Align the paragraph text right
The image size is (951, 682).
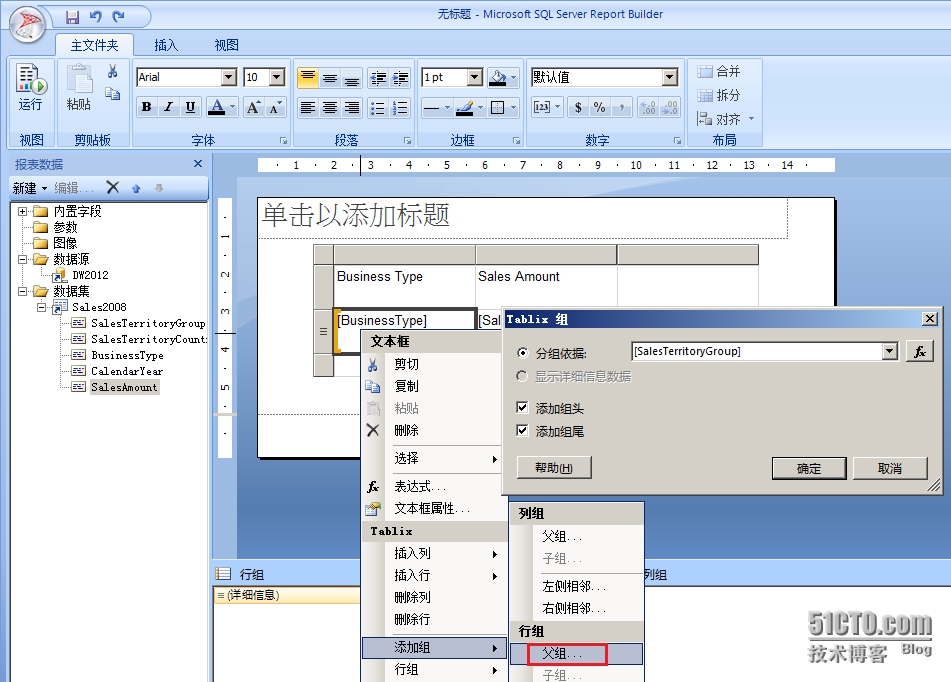click(352, 108)
